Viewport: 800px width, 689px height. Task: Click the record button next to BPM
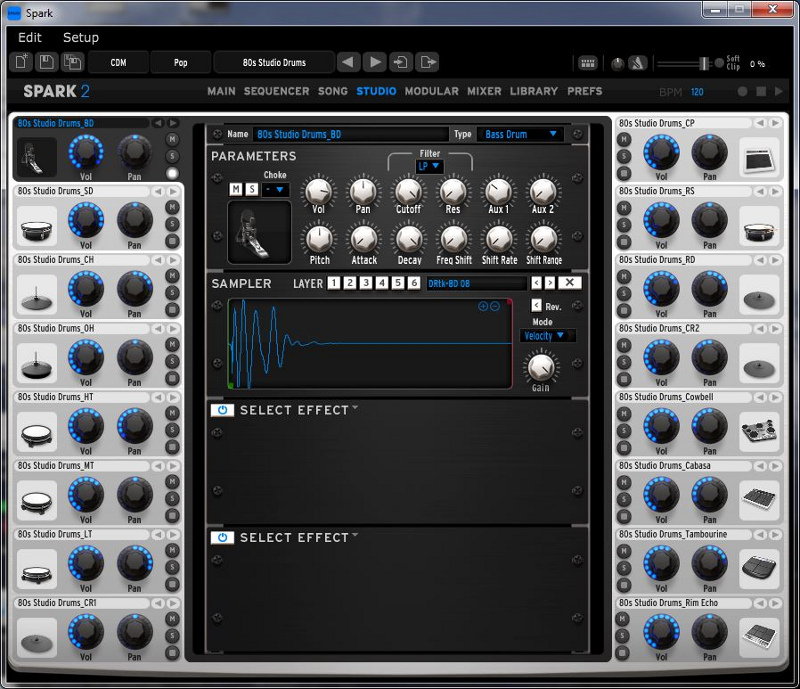pyautogui.click(x=742, y=91)
